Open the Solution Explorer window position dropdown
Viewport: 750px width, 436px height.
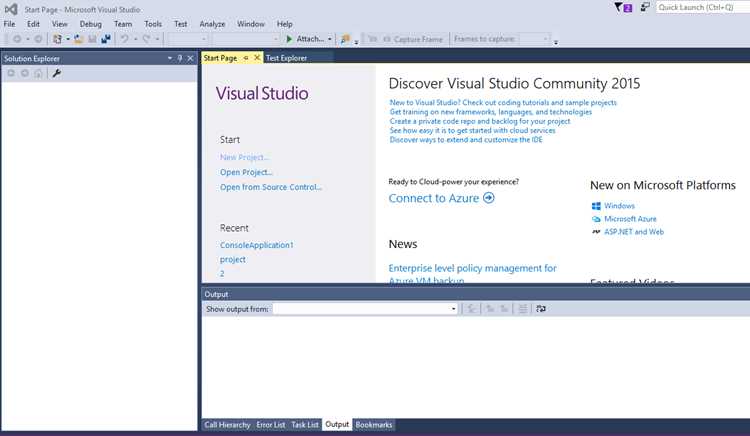click(169, 58)
